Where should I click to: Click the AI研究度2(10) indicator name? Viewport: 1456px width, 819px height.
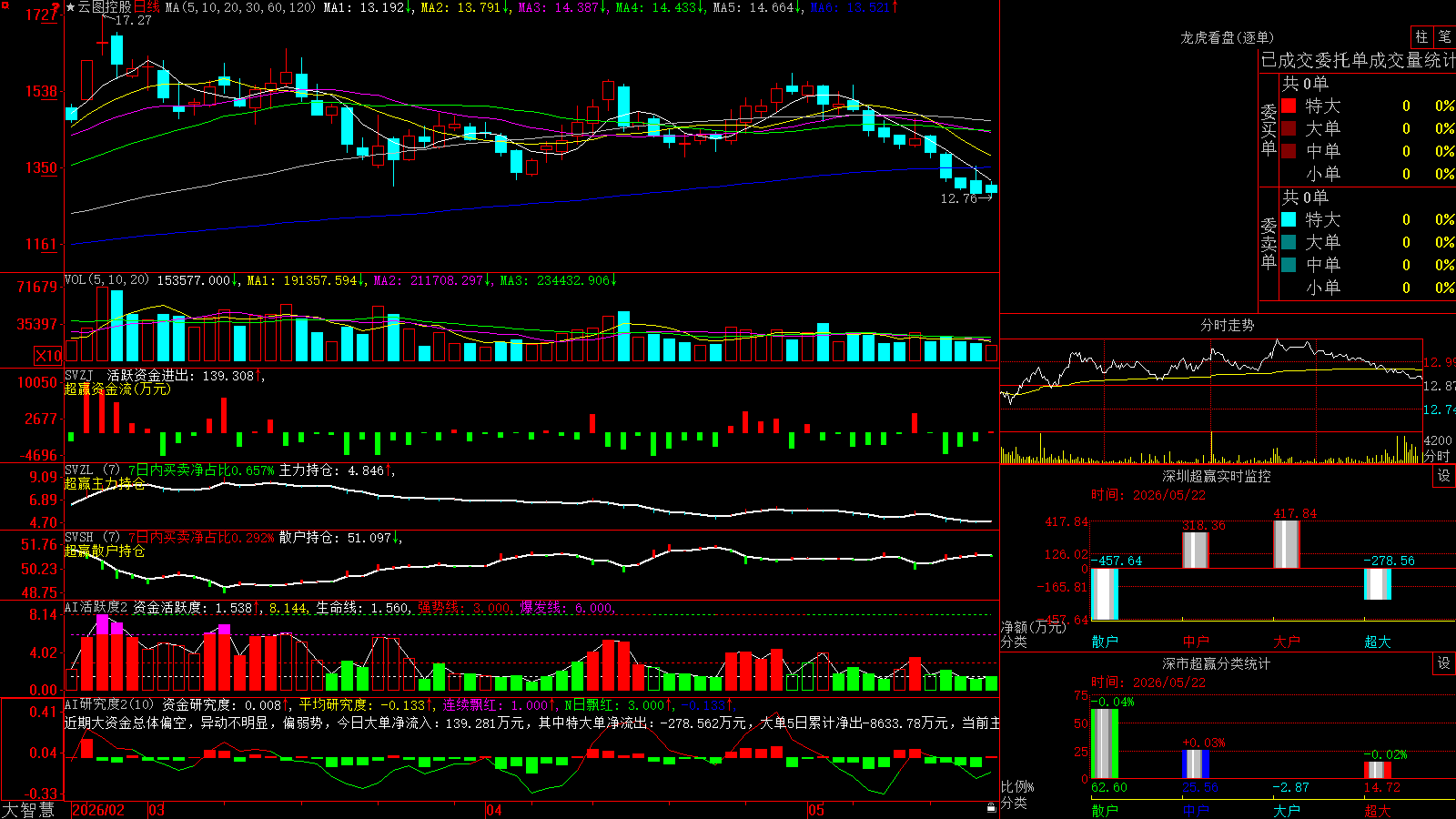tap(110, 704)
